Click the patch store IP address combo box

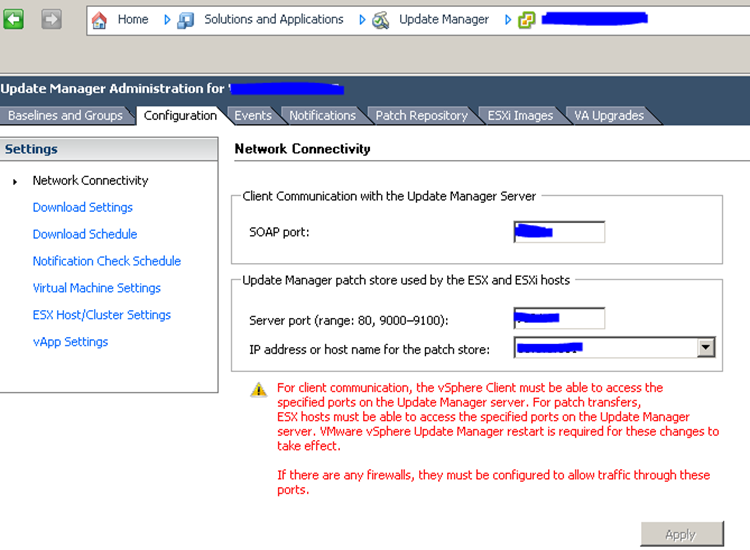pos(615,348)
